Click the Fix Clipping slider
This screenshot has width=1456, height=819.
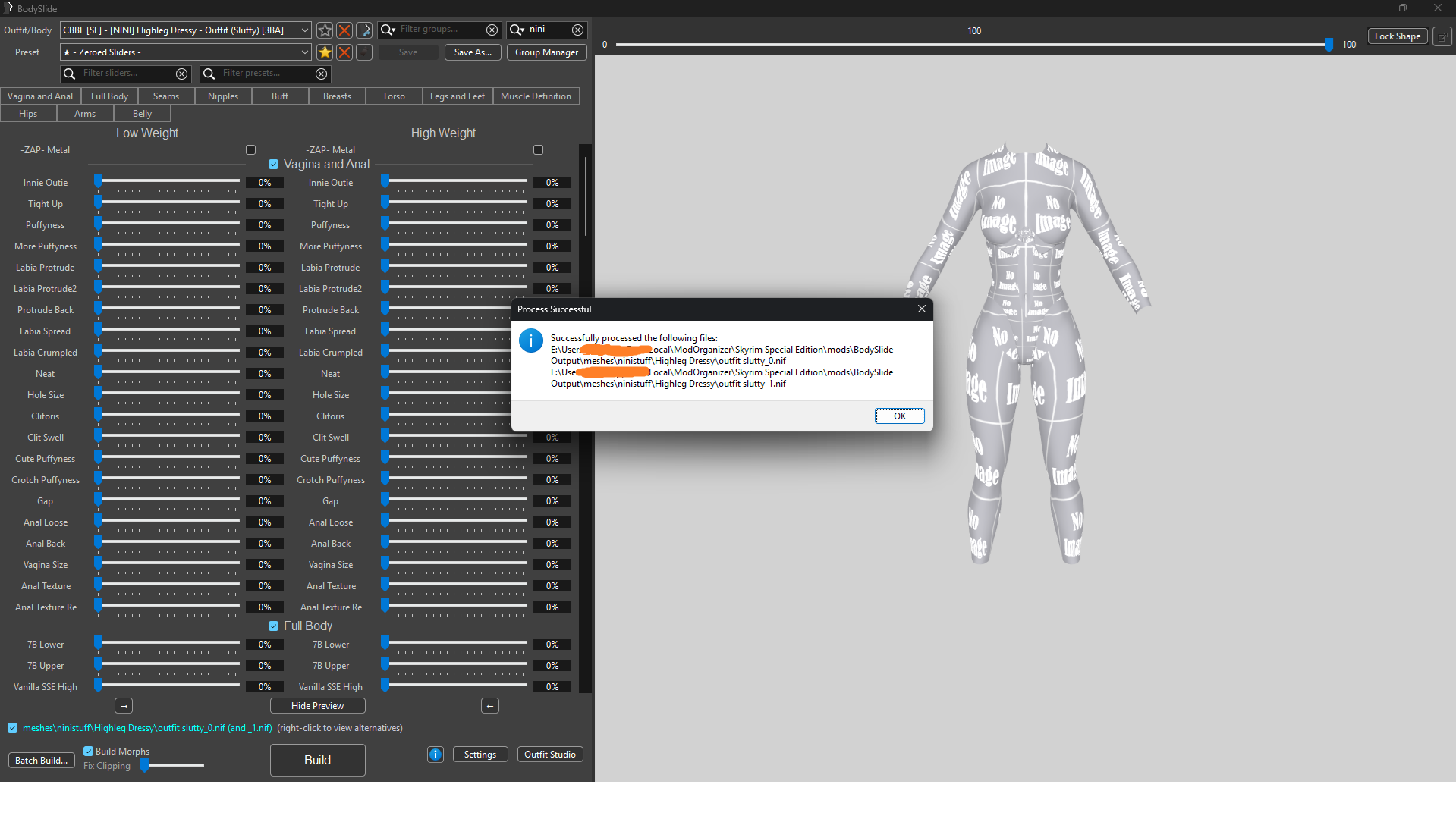[173, 766]
